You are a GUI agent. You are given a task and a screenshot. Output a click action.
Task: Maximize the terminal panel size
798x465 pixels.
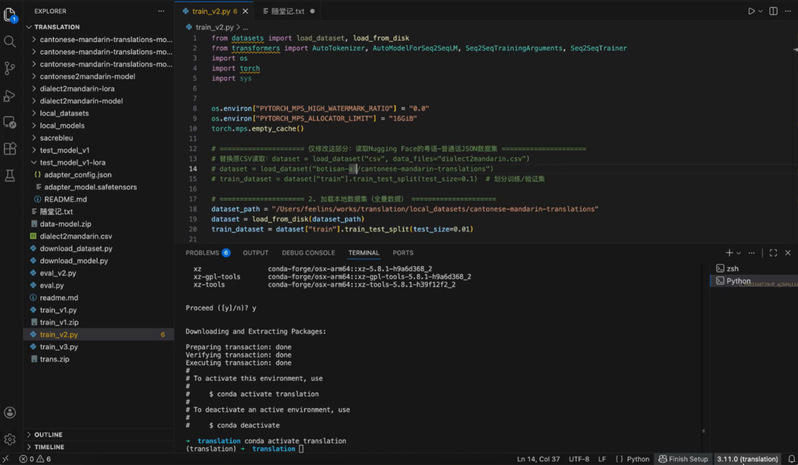(773, 253)
